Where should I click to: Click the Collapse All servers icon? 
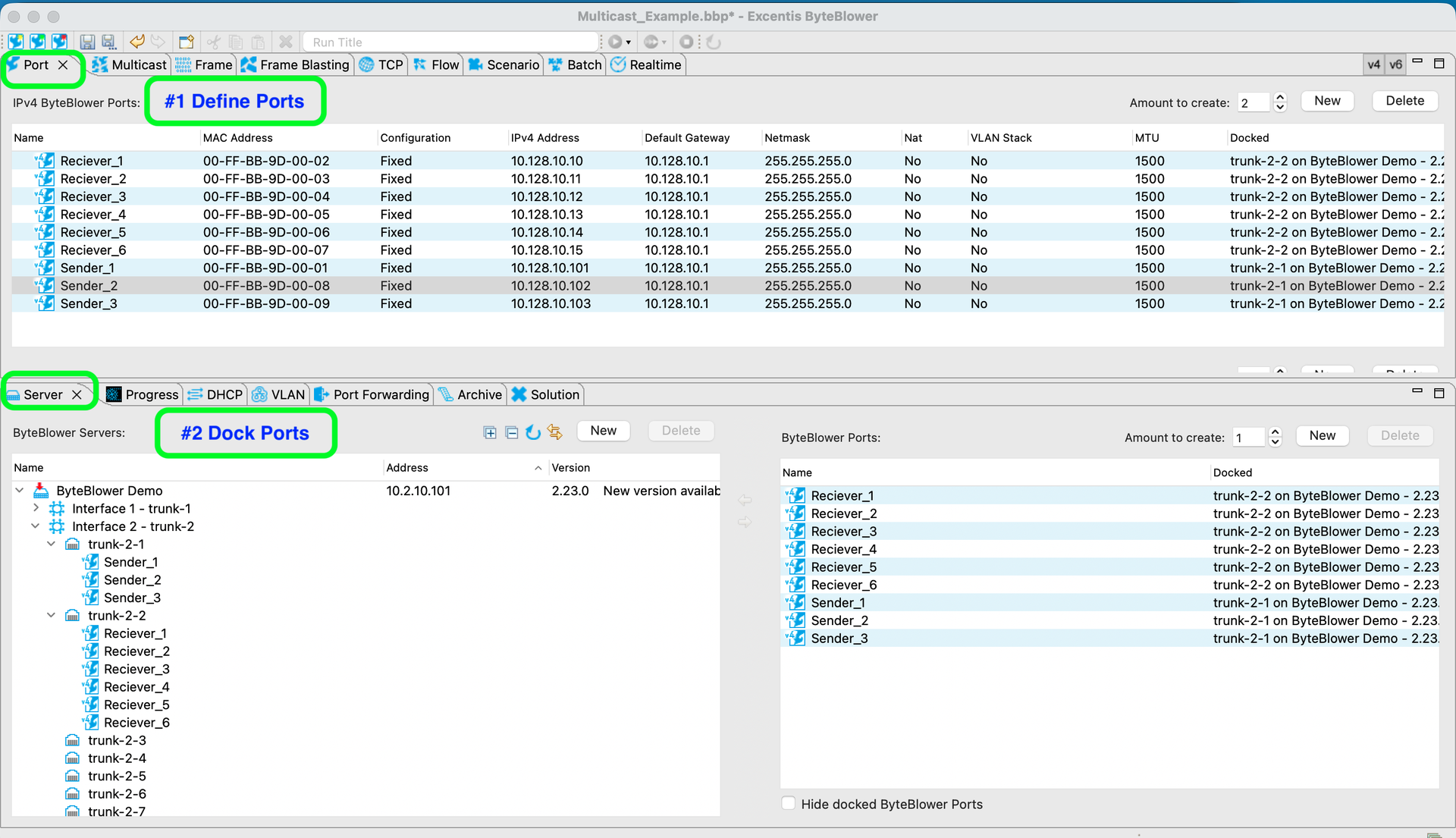(512, 432)
